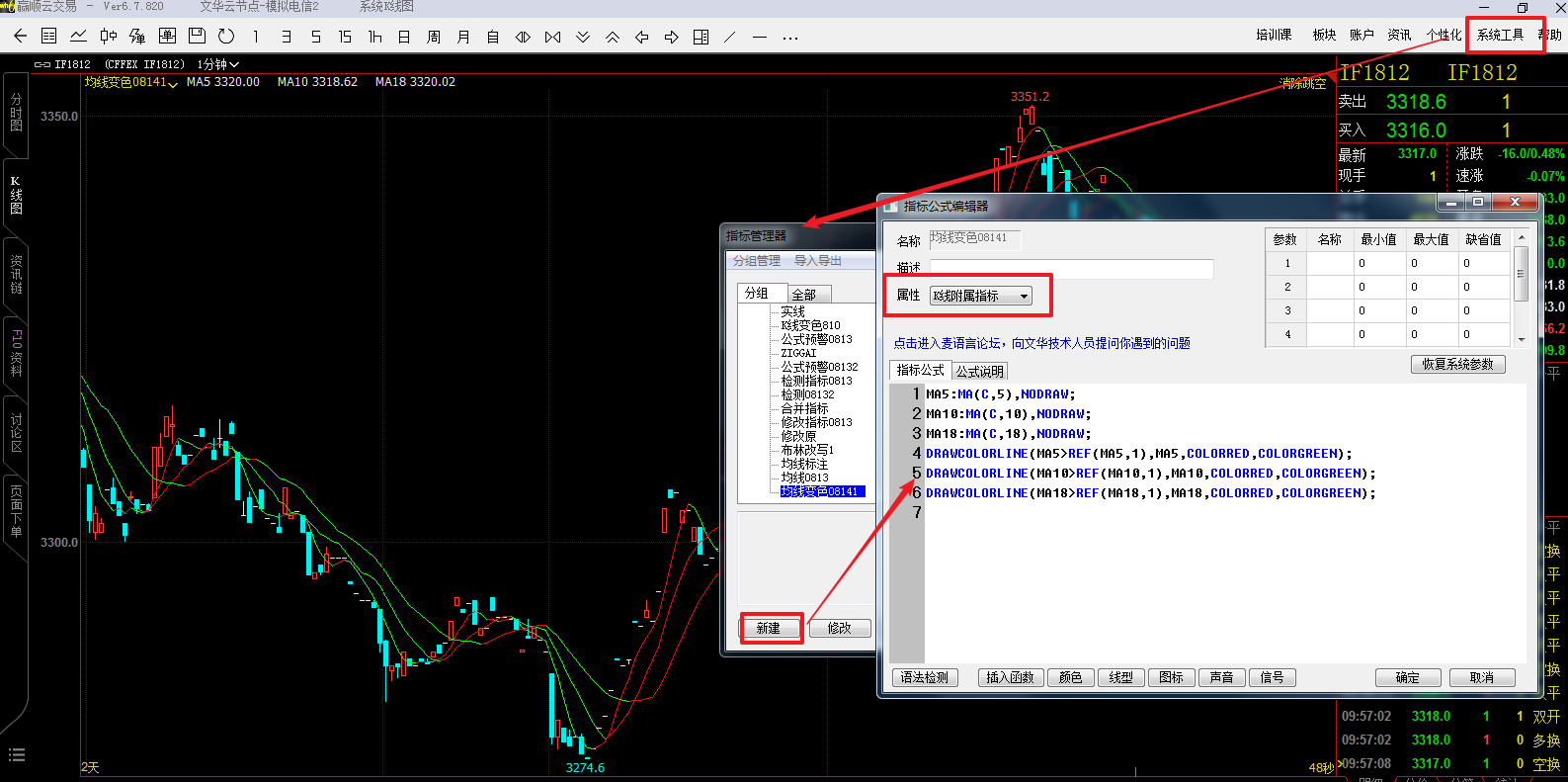Viewport: 1568px width, 782px height.
Task: Select the diagonal line drawing tool
Action: coord(729,37)
